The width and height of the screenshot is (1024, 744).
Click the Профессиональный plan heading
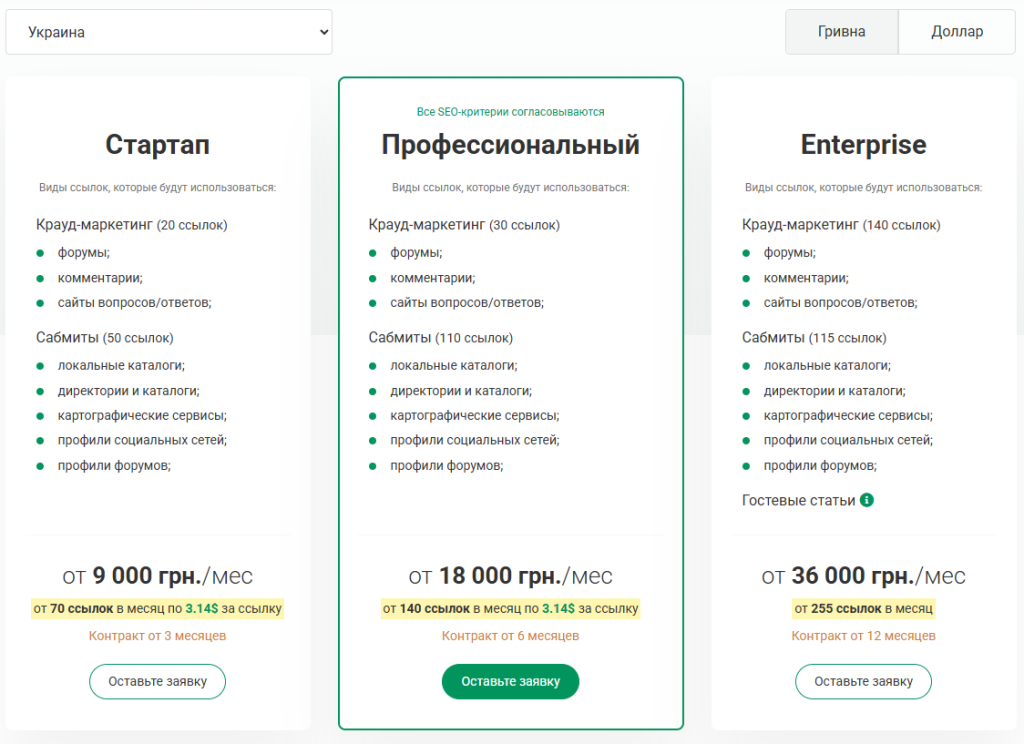click(510, 145)
